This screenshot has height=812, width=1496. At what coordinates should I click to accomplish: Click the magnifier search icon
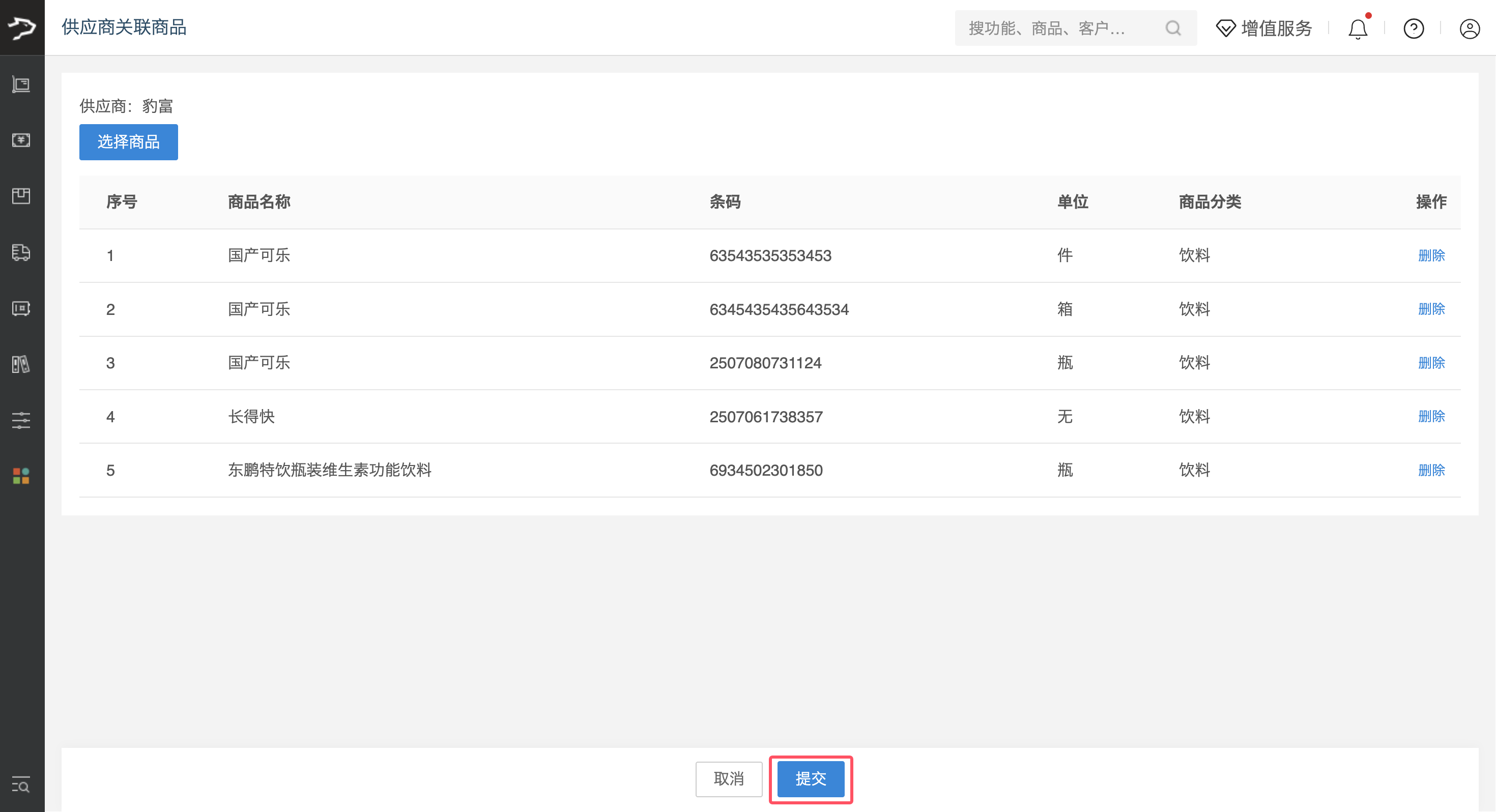[1173, 28]
